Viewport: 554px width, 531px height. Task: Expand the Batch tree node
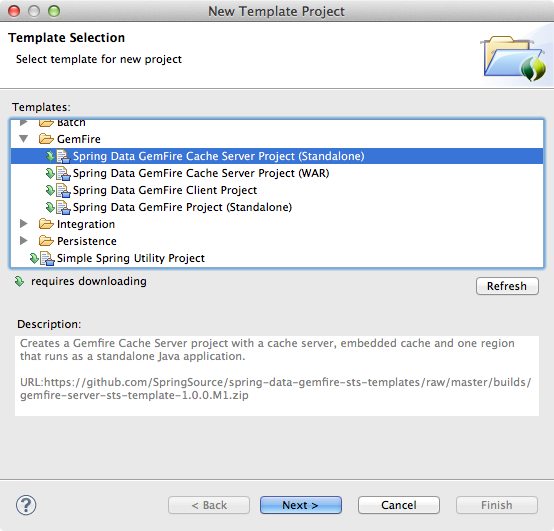pyautogui.click(x=24, y=122)
